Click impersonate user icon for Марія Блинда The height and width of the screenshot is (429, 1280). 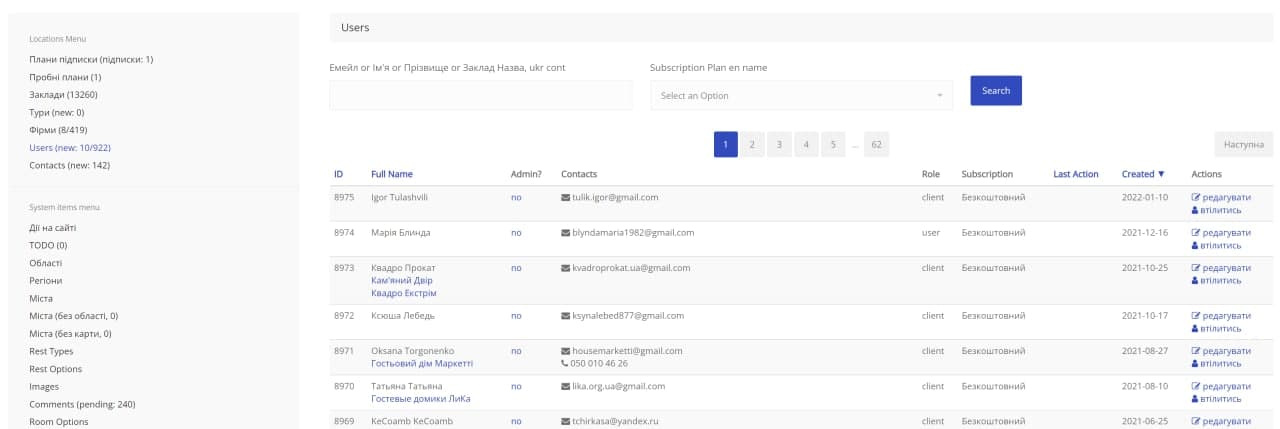1196,246
